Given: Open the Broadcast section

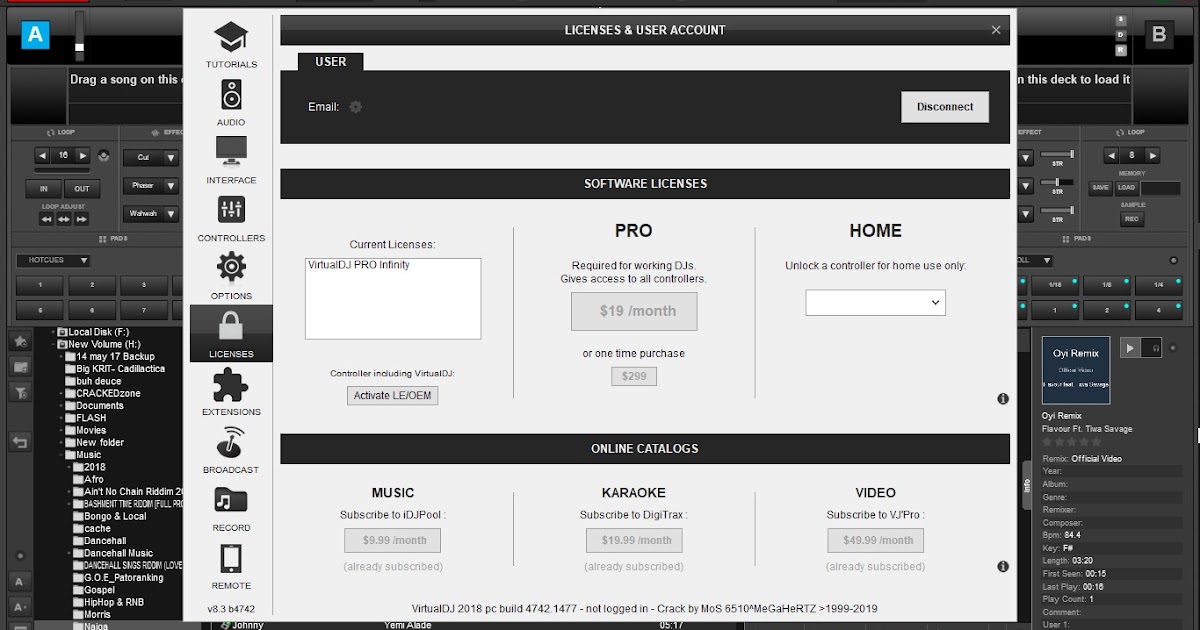Looking at the screenshot, I should [x=231, y=450].
